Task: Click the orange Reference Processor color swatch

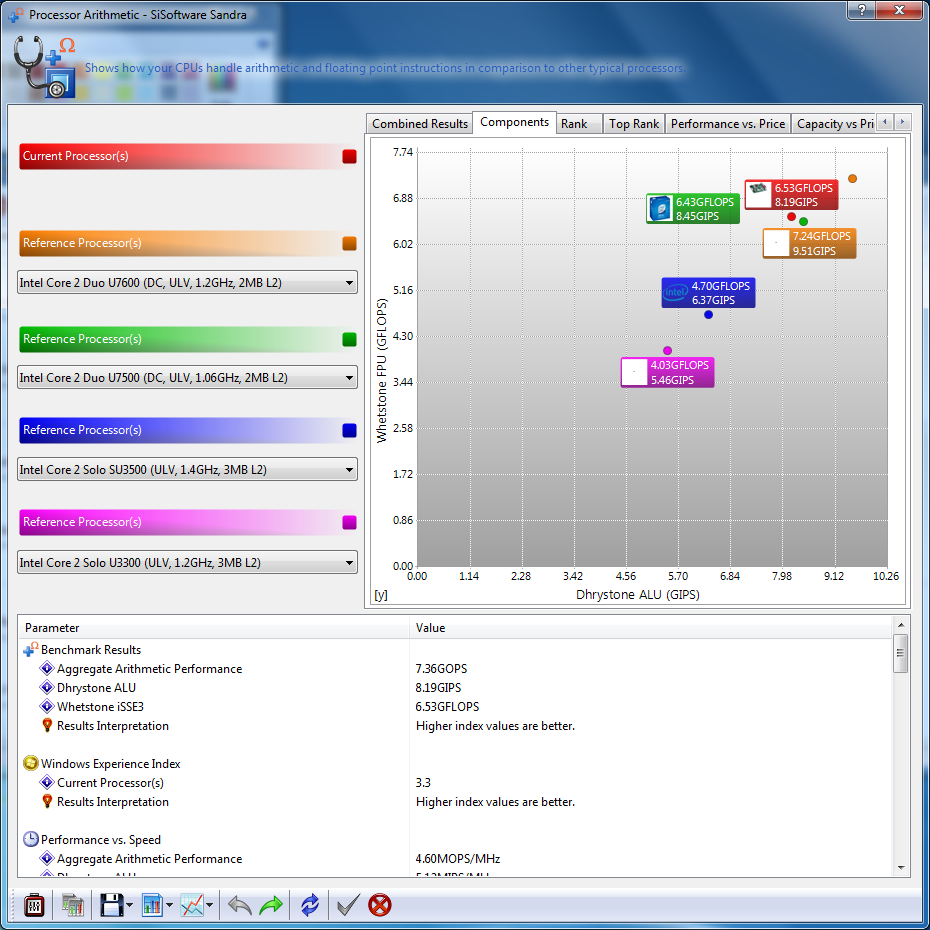Action: (x=349, y=243)
